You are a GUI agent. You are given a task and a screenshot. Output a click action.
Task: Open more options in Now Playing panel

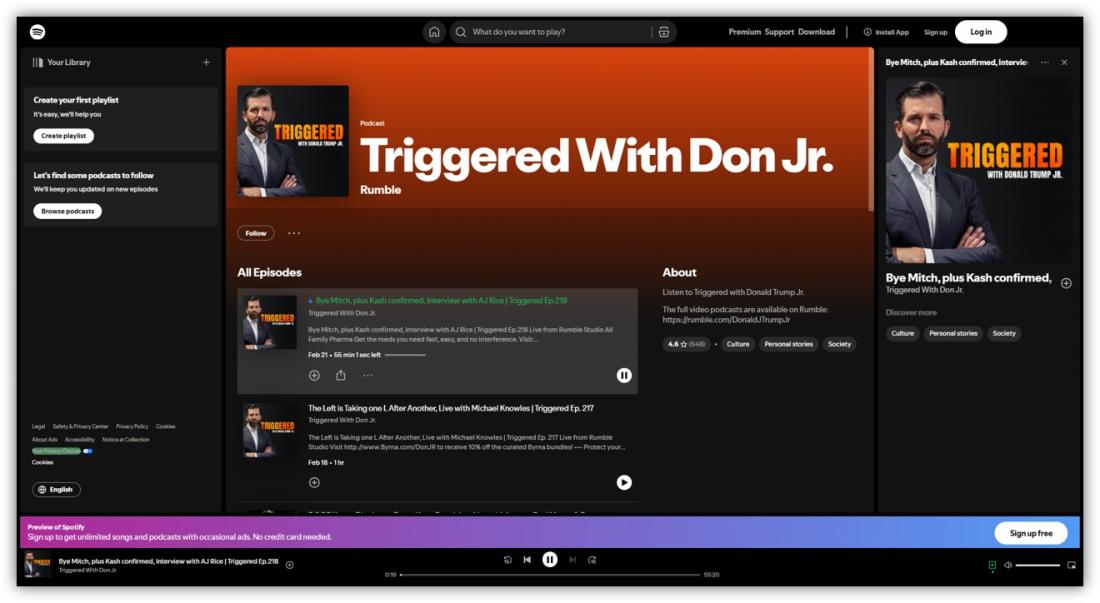coord(1045,62)
